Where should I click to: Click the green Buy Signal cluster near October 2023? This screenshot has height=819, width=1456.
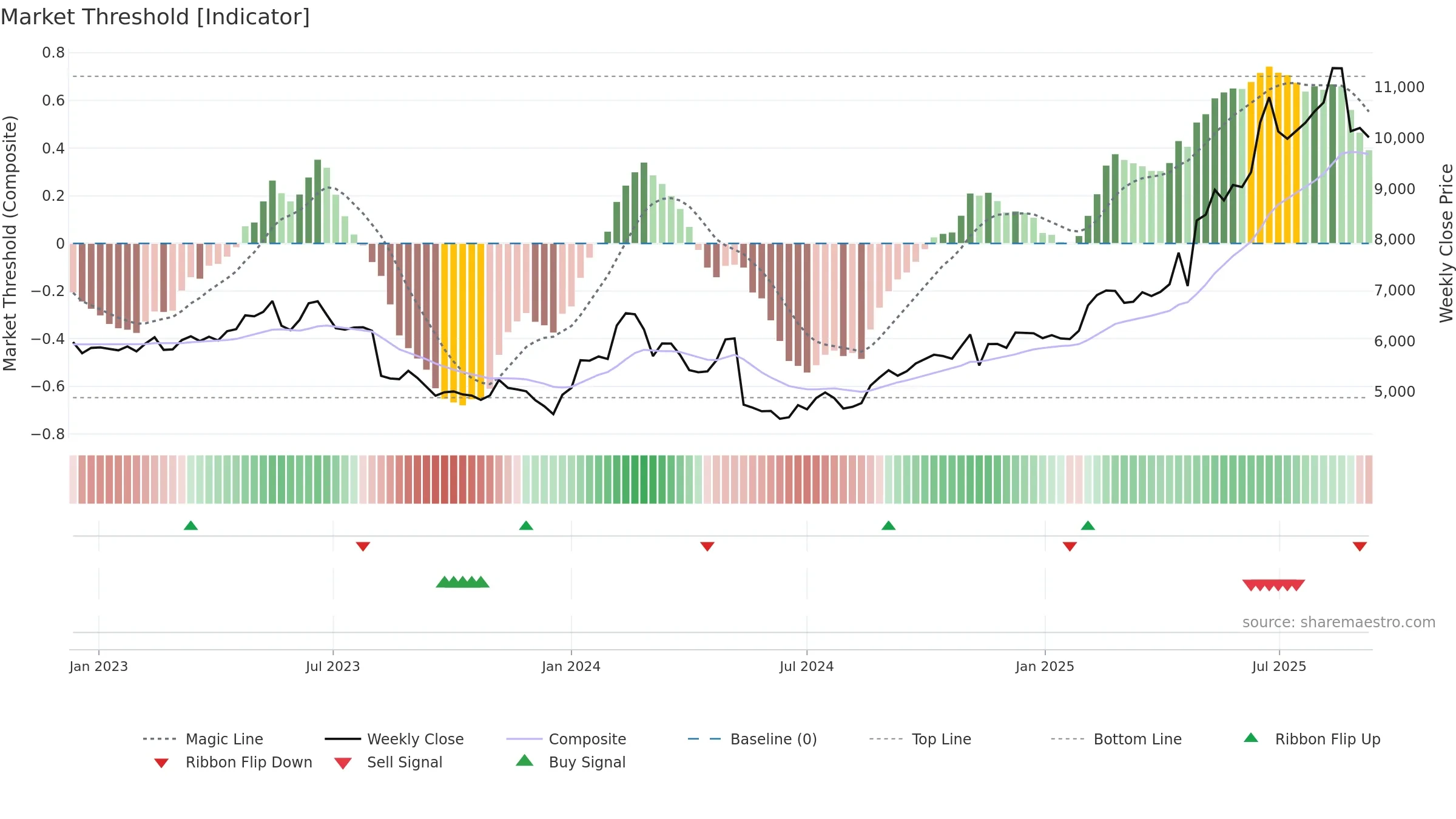click(x=462, y=582)
